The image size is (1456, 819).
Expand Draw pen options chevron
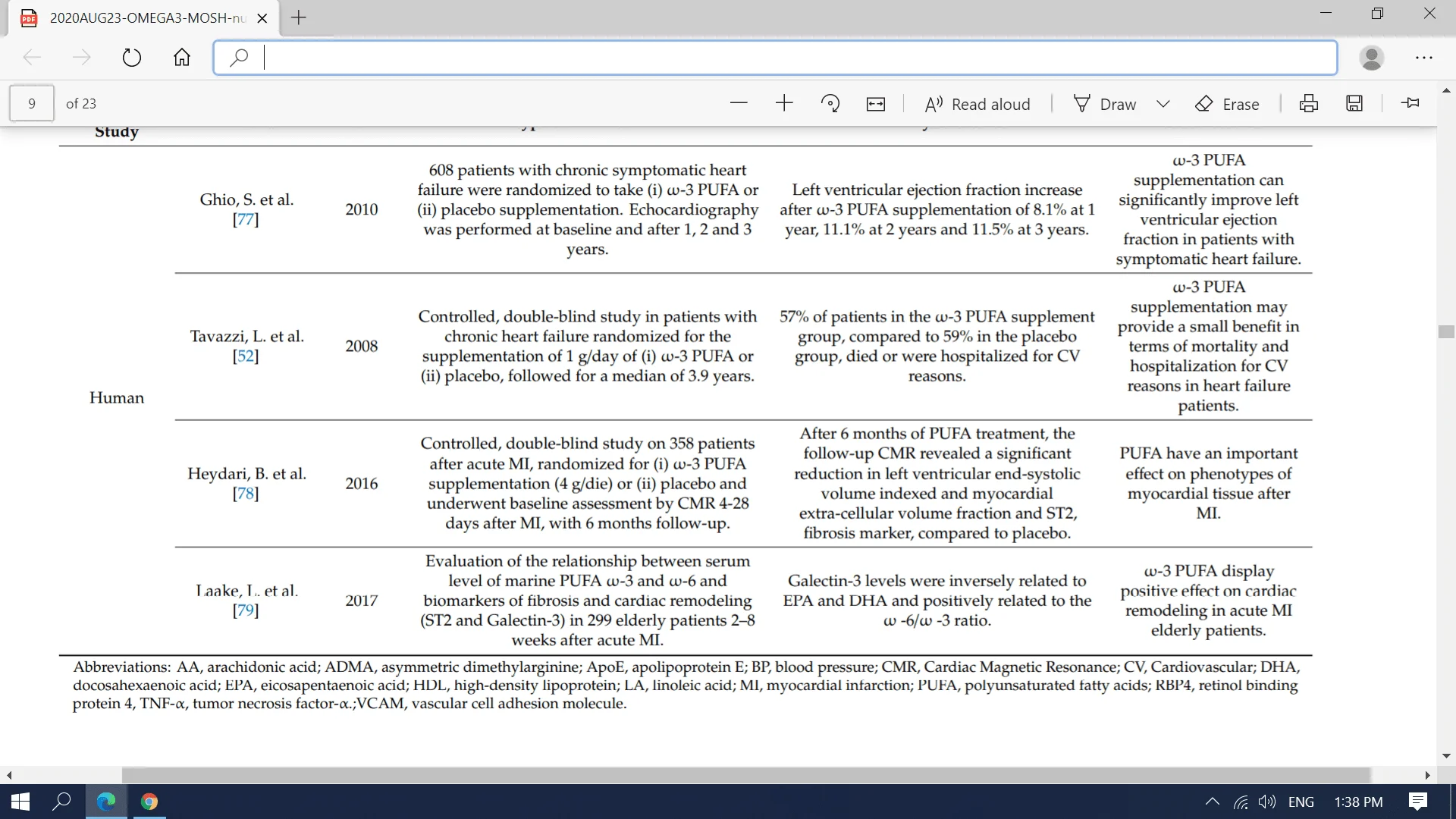[x=1163, y=104]
